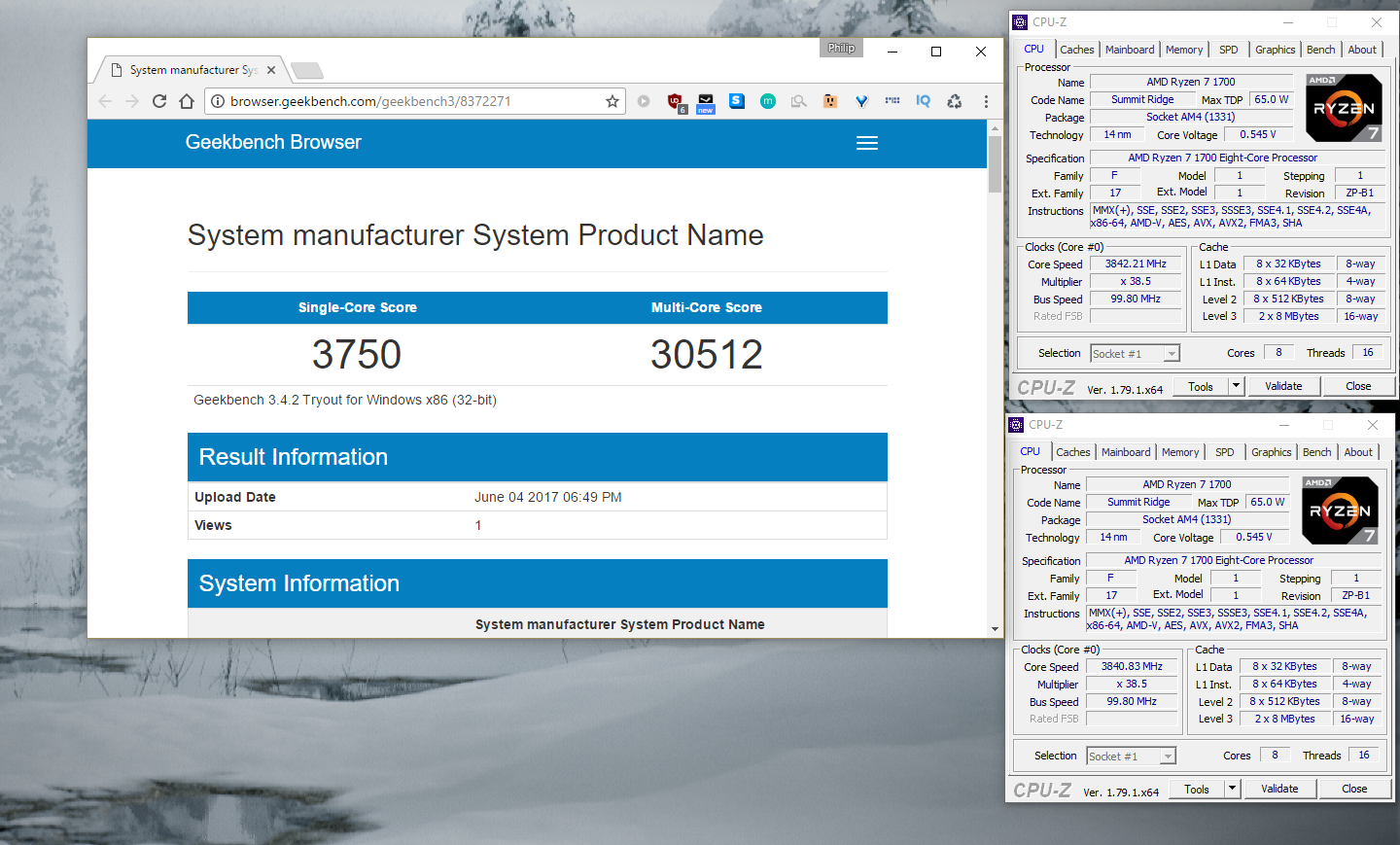Open Caches tab in top CPU-Z window
1400x845 pixels.
(x=1077, y=50)
